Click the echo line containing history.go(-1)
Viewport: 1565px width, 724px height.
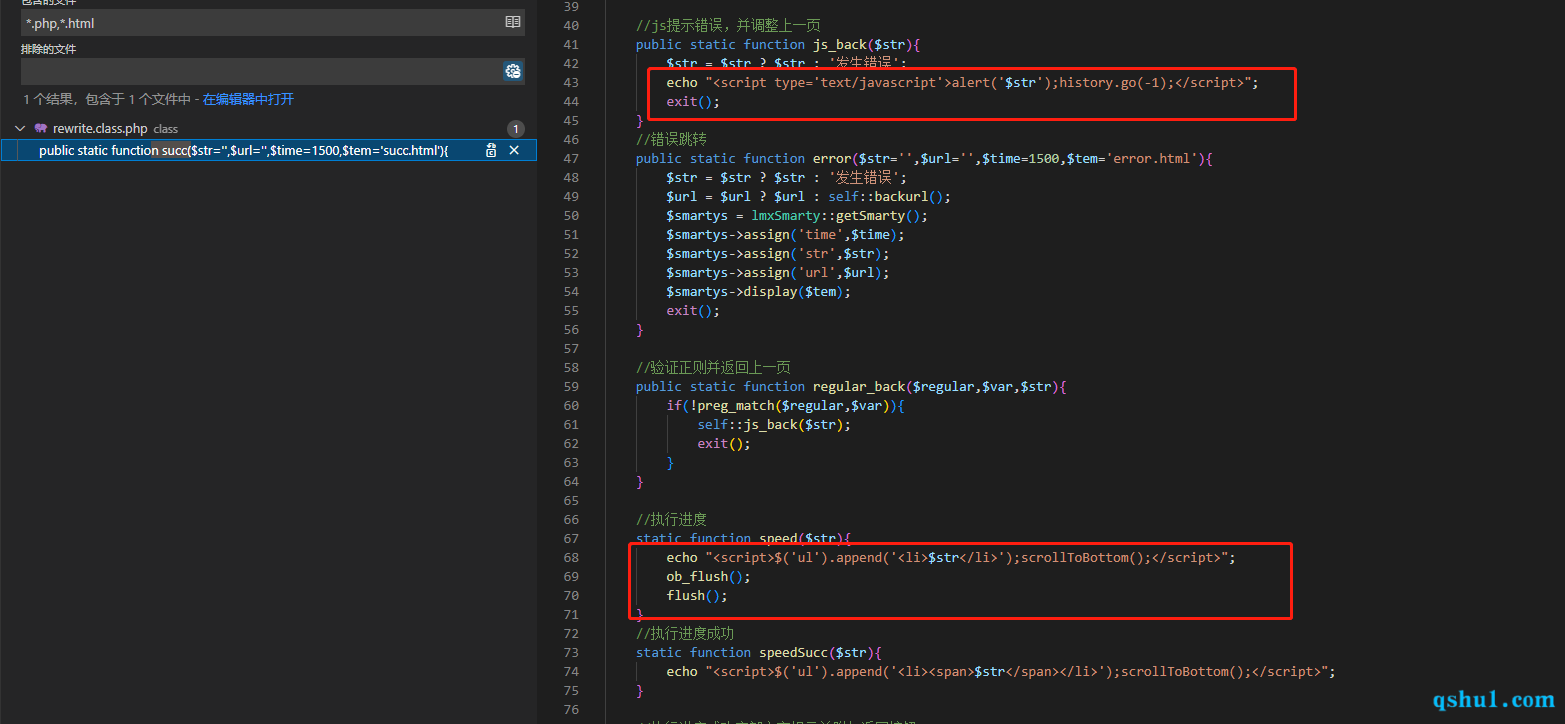coord(963,82)
